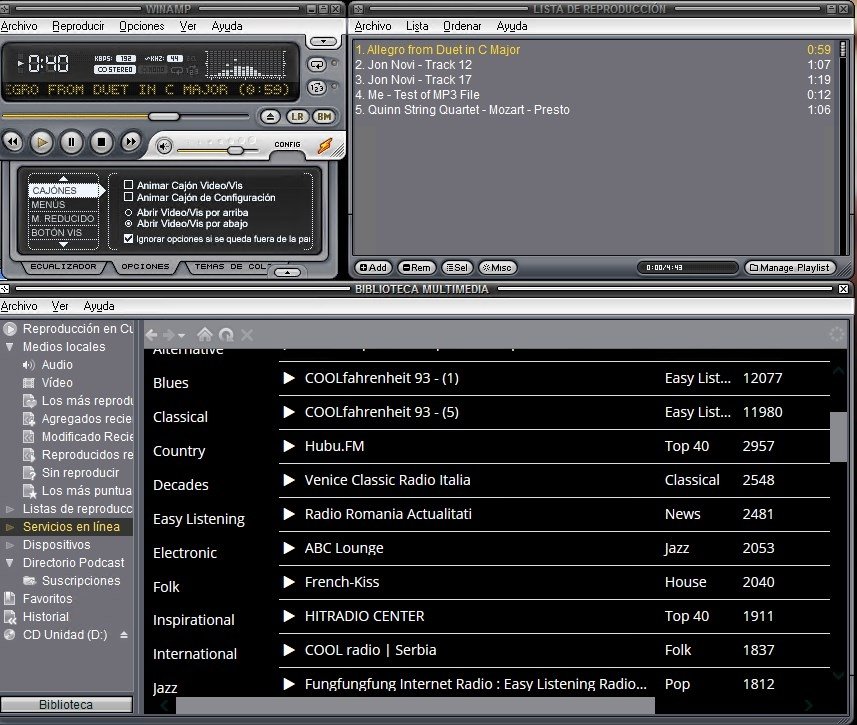Click the Play button in Winamp
Viewport: 857px width, 725px height.
point(42,142)
